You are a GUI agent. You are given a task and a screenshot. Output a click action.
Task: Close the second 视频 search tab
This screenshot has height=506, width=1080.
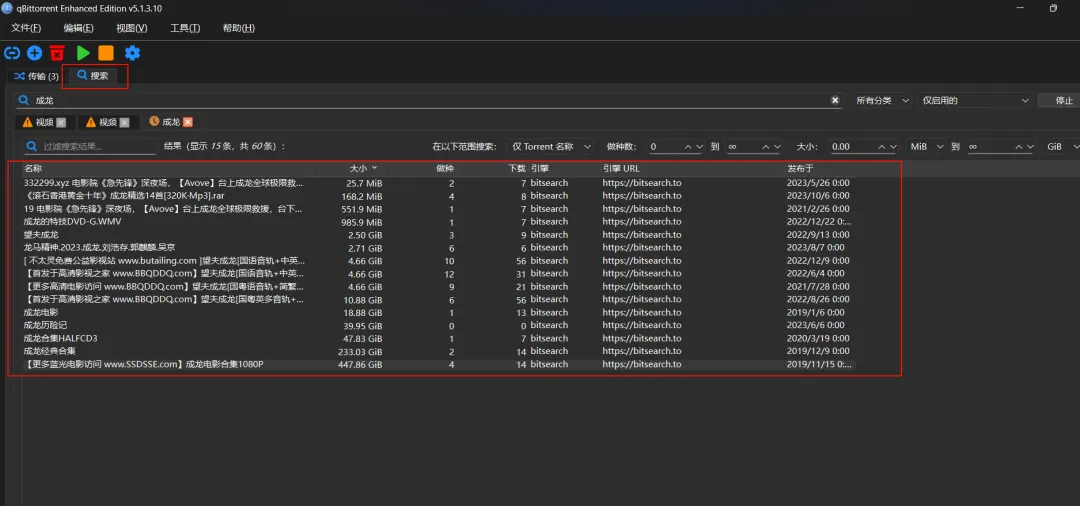pos(125,123)
